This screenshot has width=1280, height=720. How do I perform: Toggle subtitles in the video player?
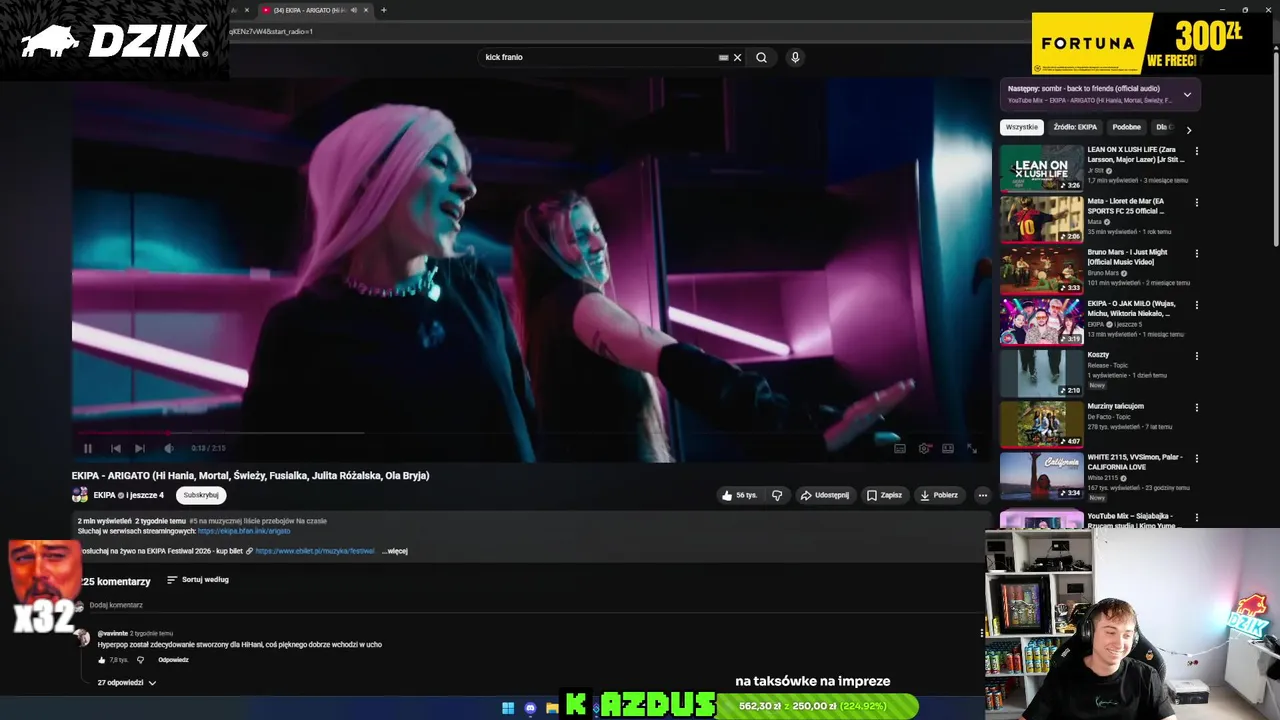[x=900, y=449]
